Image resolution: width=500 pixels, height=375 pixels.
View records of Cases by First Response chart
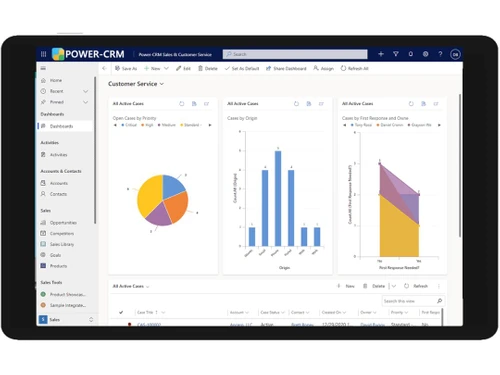click(x=423, y=104)
